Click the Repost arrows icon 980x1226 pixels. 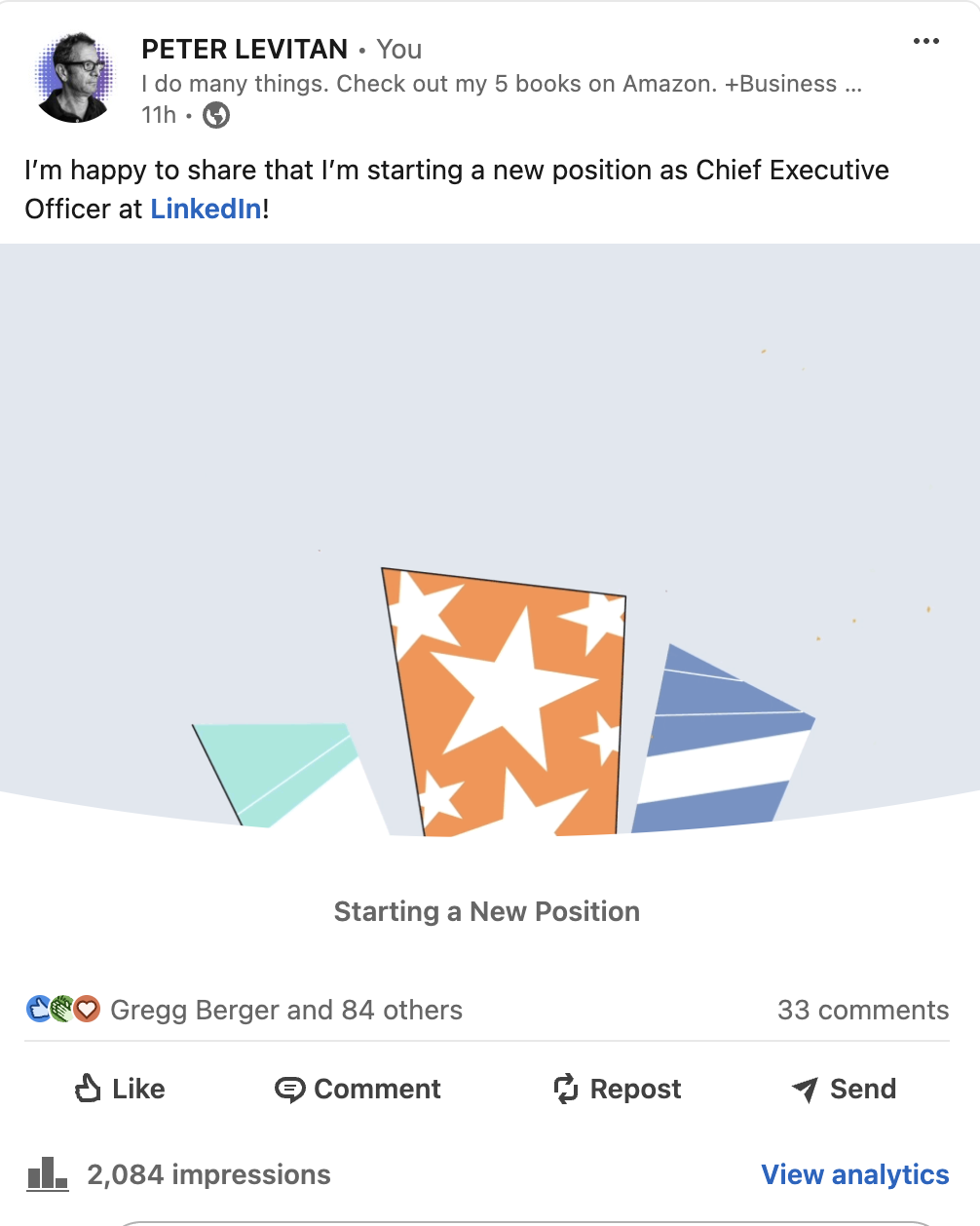(566, 1089)
